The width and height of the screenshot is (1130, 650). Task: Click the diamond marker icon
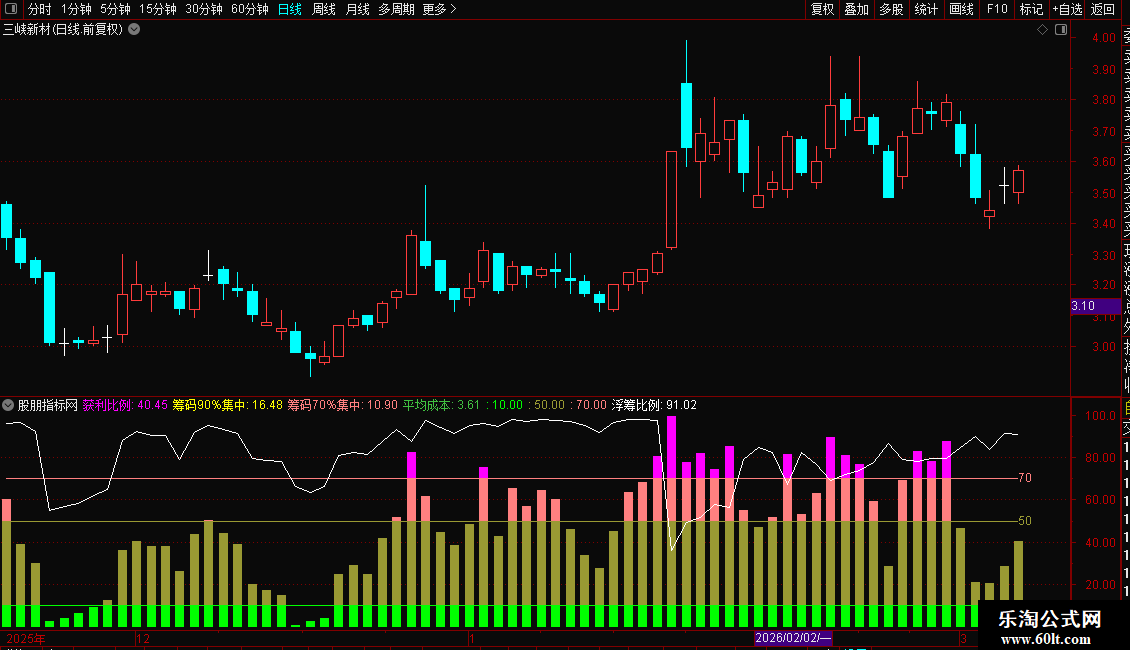1042,30
